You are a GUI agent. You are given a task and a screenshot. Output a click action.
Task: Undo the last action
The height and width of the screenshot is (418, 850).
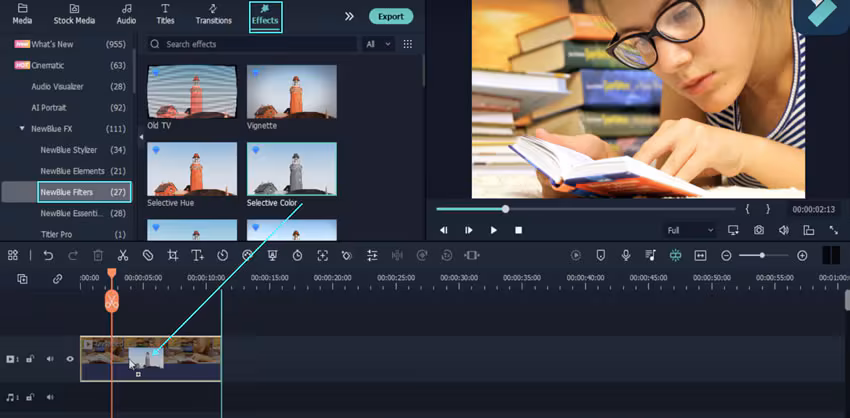[48, 255]
